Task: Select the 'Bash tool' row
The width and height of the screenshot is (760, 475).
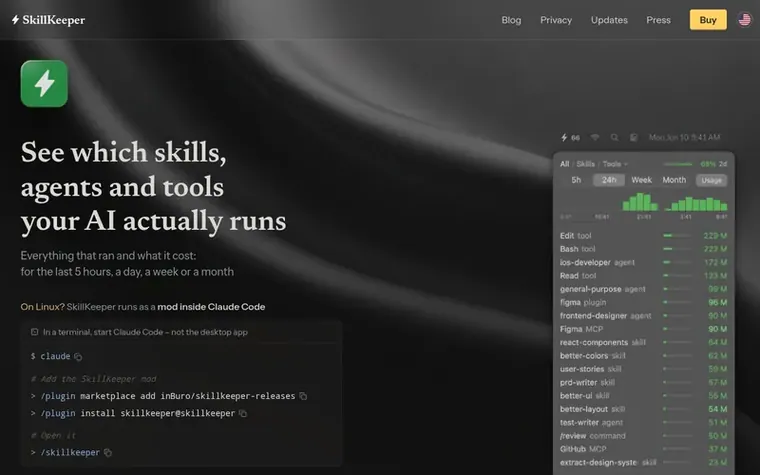Action: click(643, 249)
